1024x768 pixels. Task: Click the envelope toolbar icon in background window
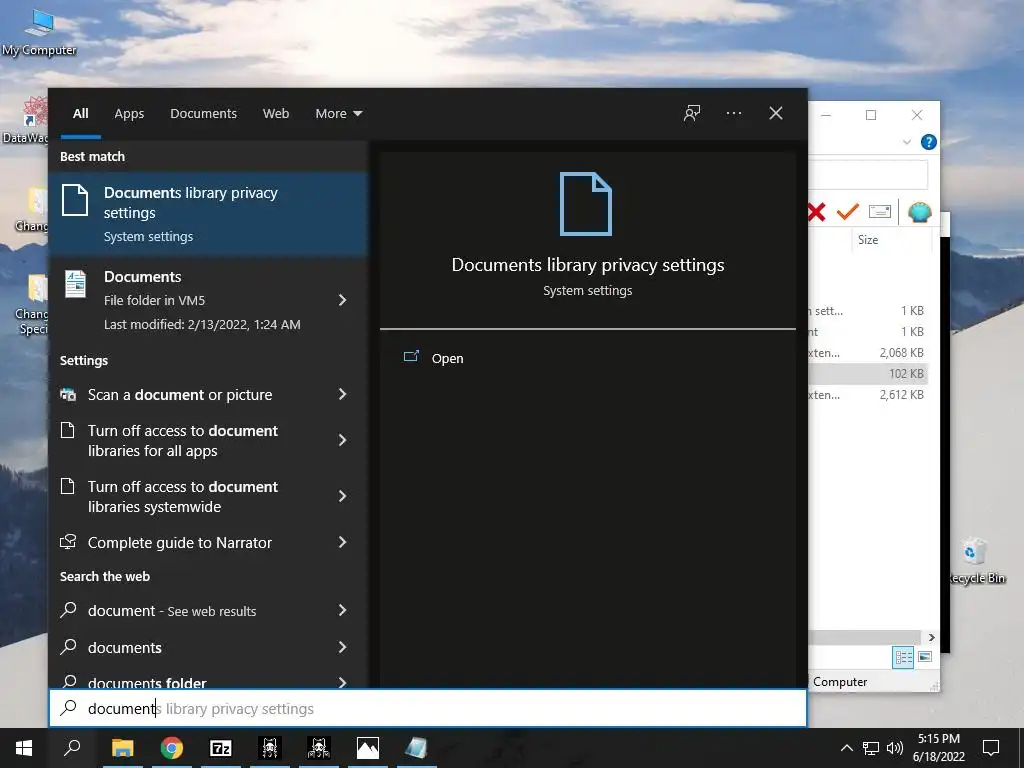point(880,212)
